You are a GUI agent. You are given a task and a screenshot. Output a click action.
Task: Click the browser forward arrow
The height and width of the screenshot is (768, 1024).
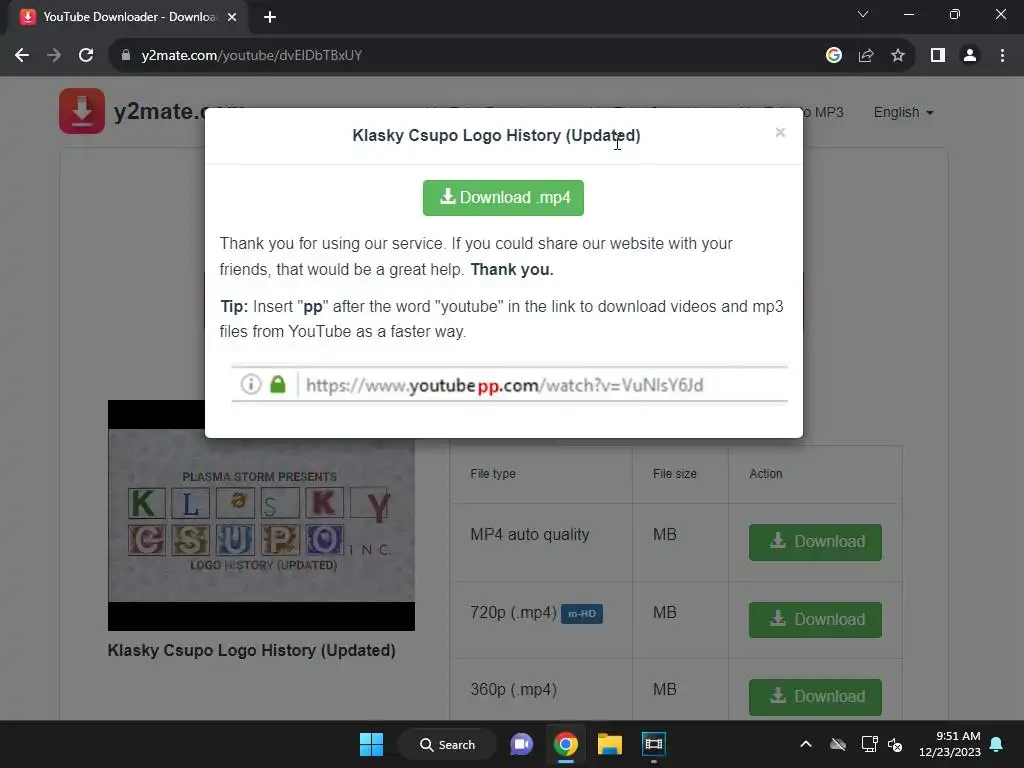54,56
